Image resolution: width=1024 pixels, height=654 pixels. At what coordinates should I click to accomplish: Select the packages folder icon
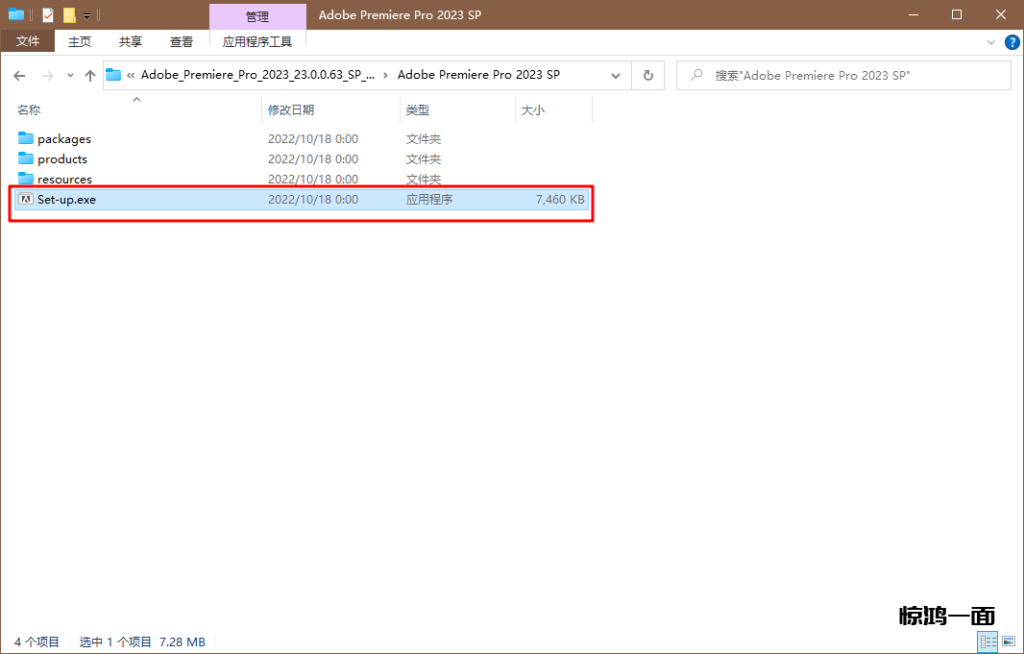click(26, 139)
